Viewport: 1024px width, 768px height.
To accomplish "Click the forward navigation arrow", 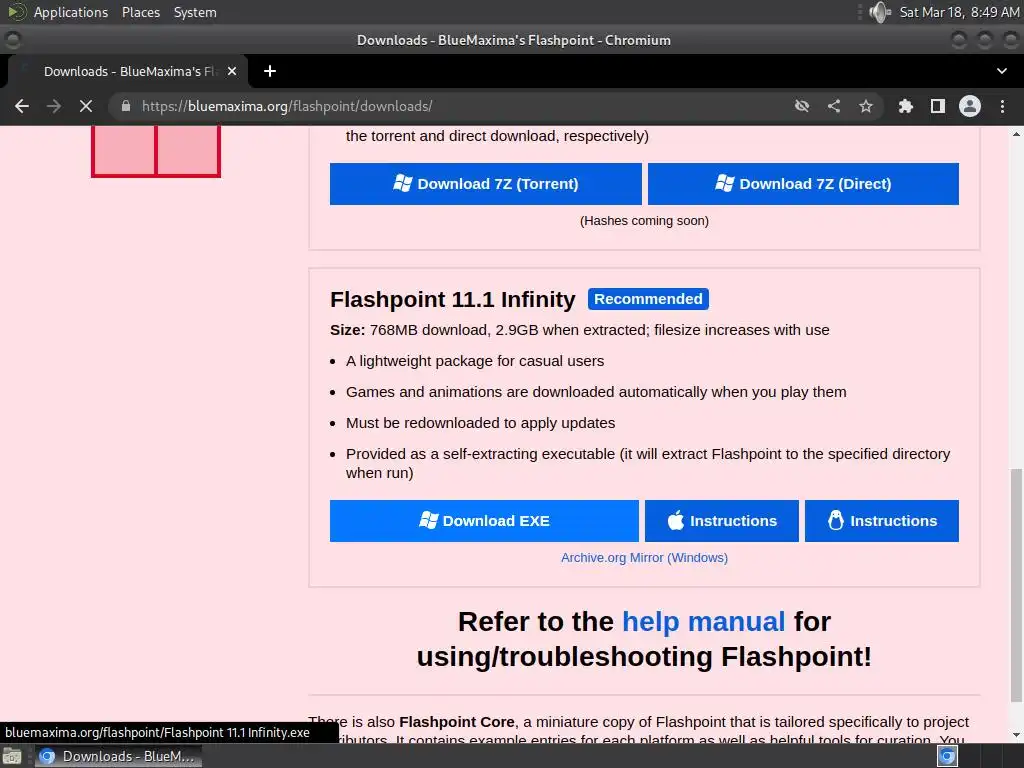I will click(x=54, y=106).
